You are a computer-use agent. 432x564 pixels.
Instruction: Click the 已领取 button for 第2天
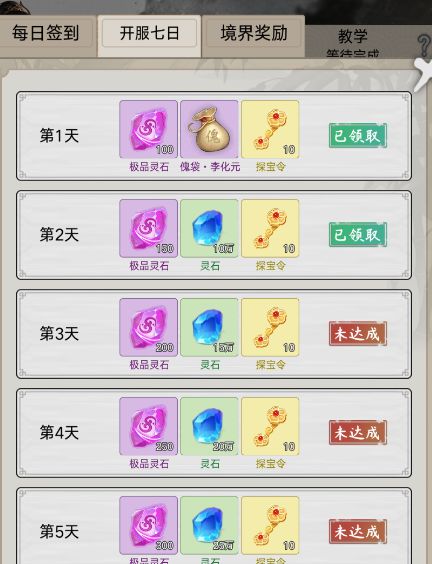[358, 235]
